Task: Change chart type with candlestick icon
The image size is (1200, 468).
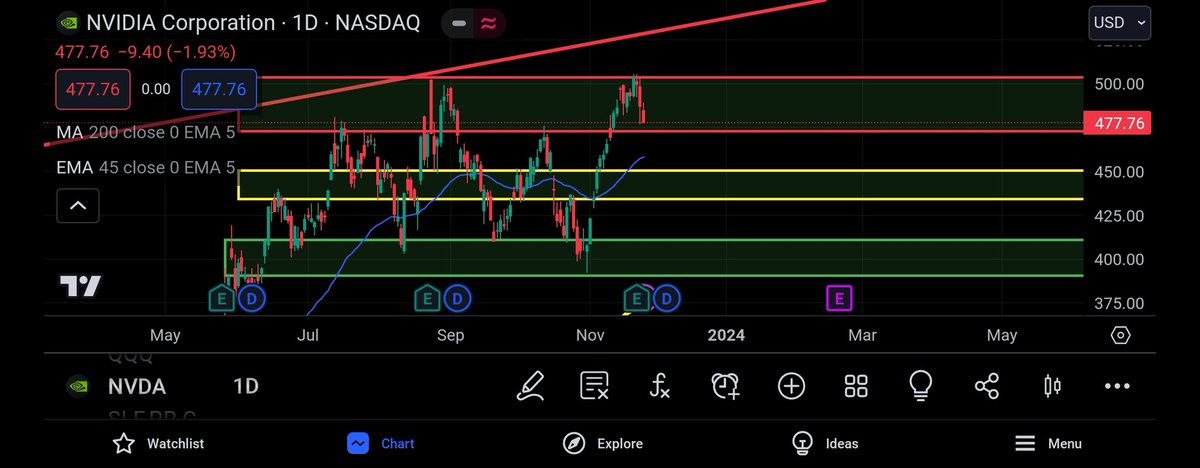Action: tap(1051, 386)
